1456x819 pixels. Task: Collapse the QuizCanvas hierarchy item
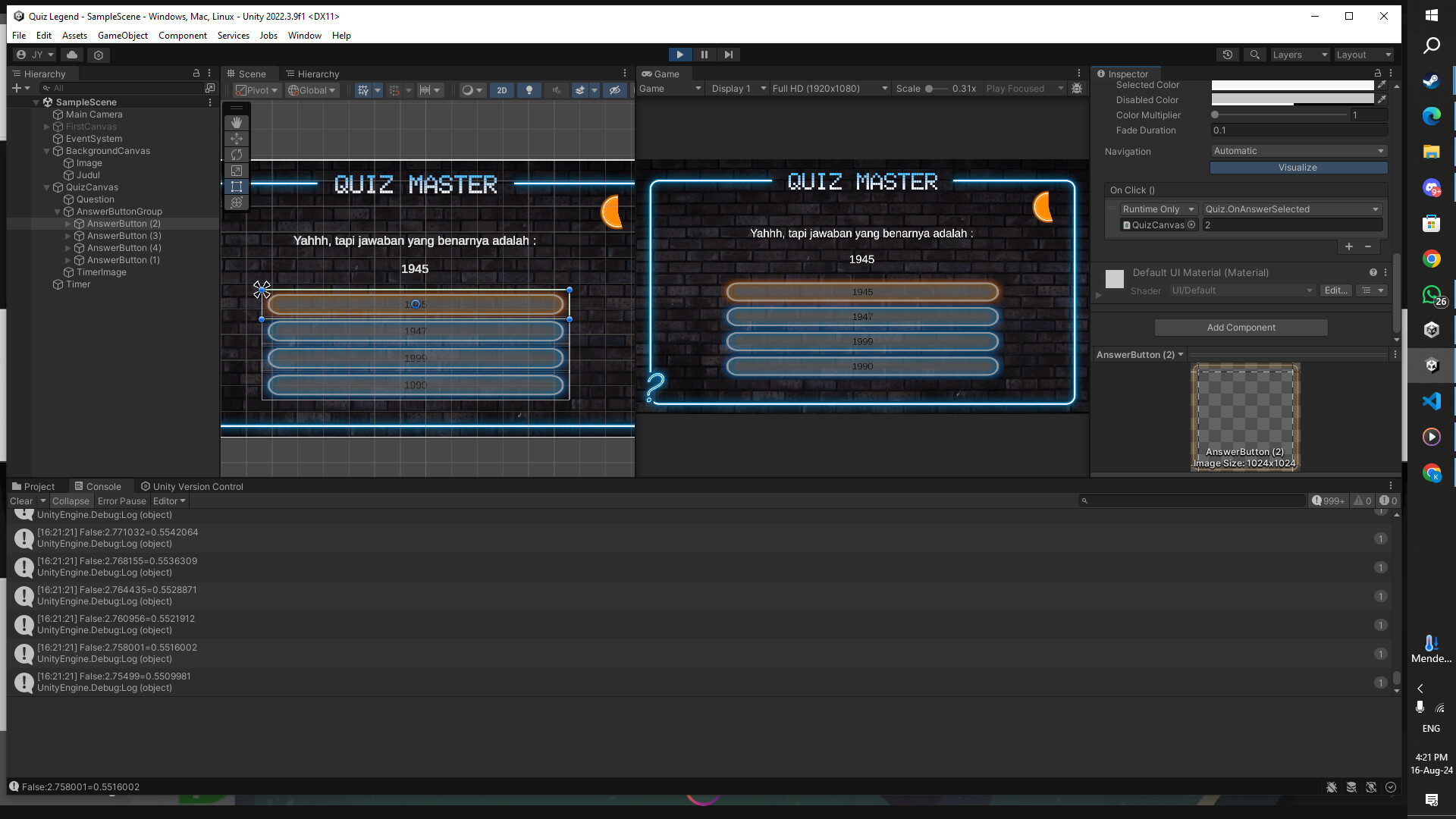(48, 187)
